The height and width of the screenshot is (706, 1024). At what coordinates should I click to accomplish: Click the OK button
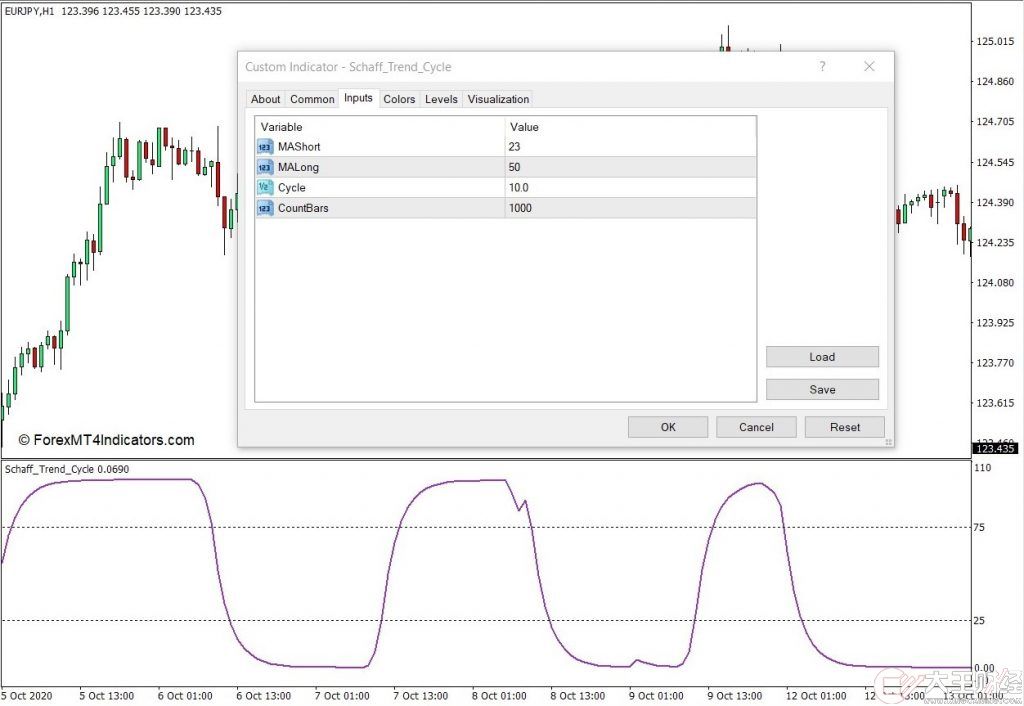click(667, 427)
